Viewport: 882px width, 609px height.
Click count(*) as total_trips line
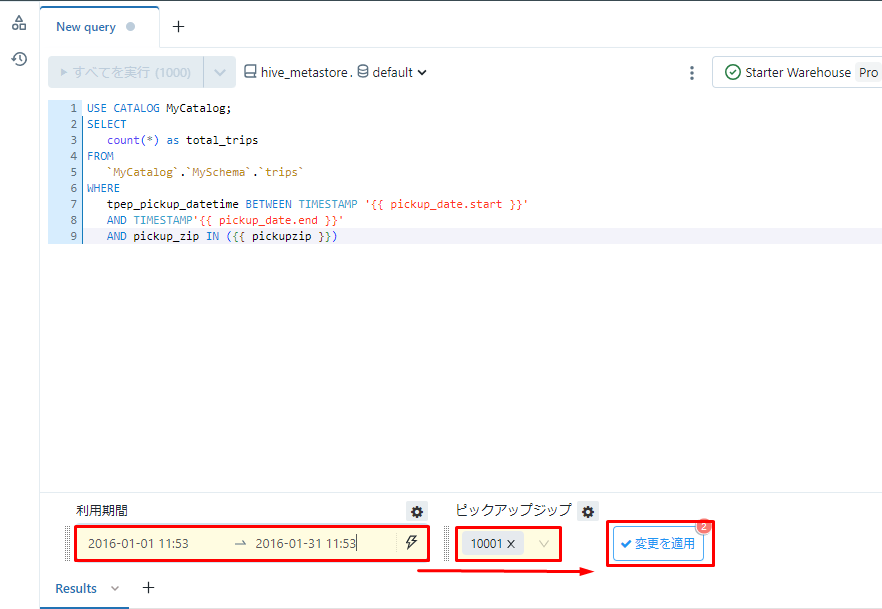point(182,140)
